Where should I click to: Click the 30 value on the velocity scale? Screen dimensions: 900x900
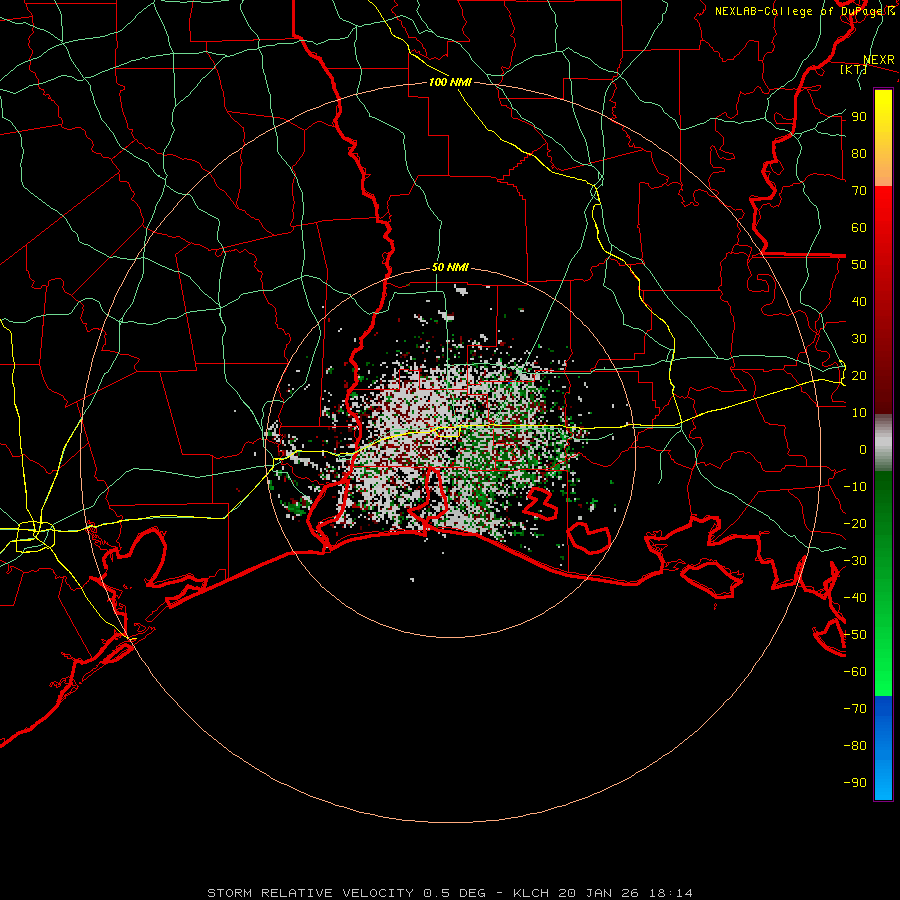[859, 339]
